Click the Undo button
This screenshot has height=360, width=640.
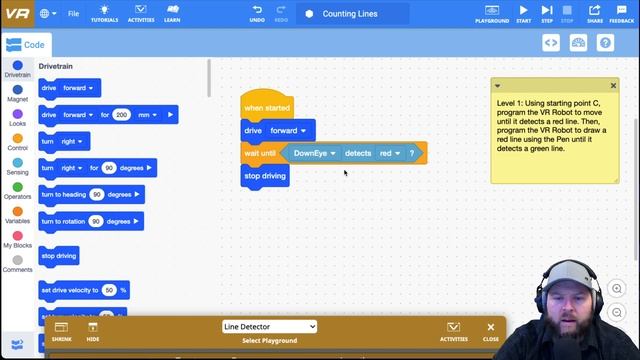pos(257,13)
